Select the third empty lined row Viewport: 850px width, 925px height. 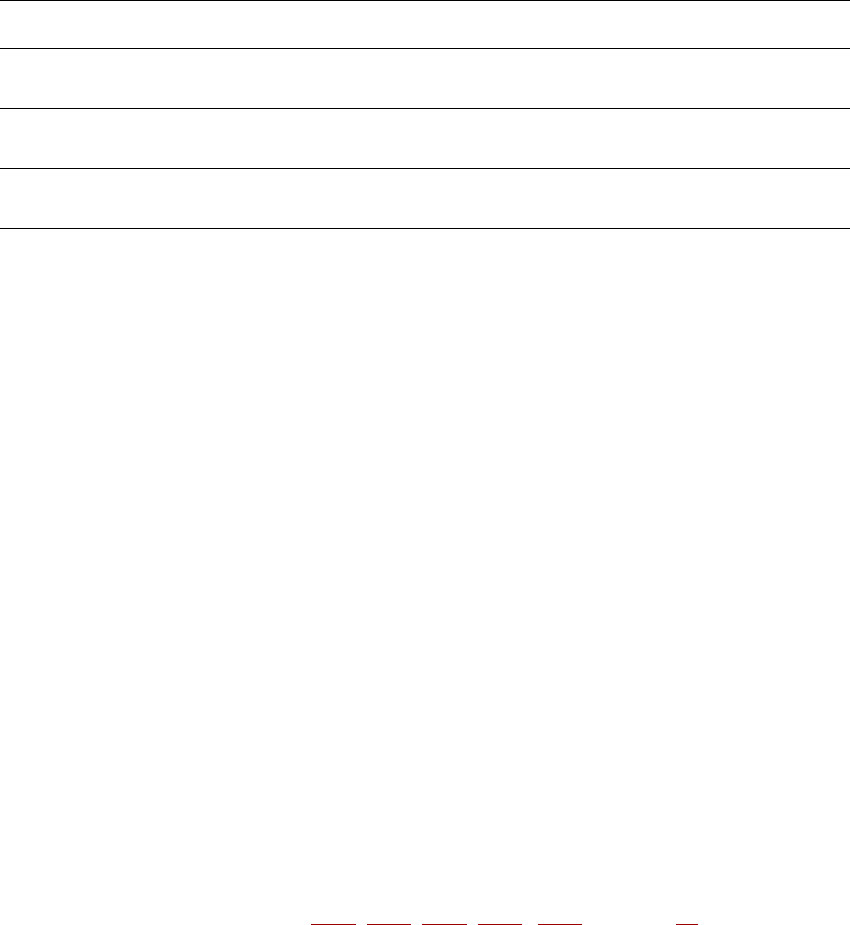point(425,139)
